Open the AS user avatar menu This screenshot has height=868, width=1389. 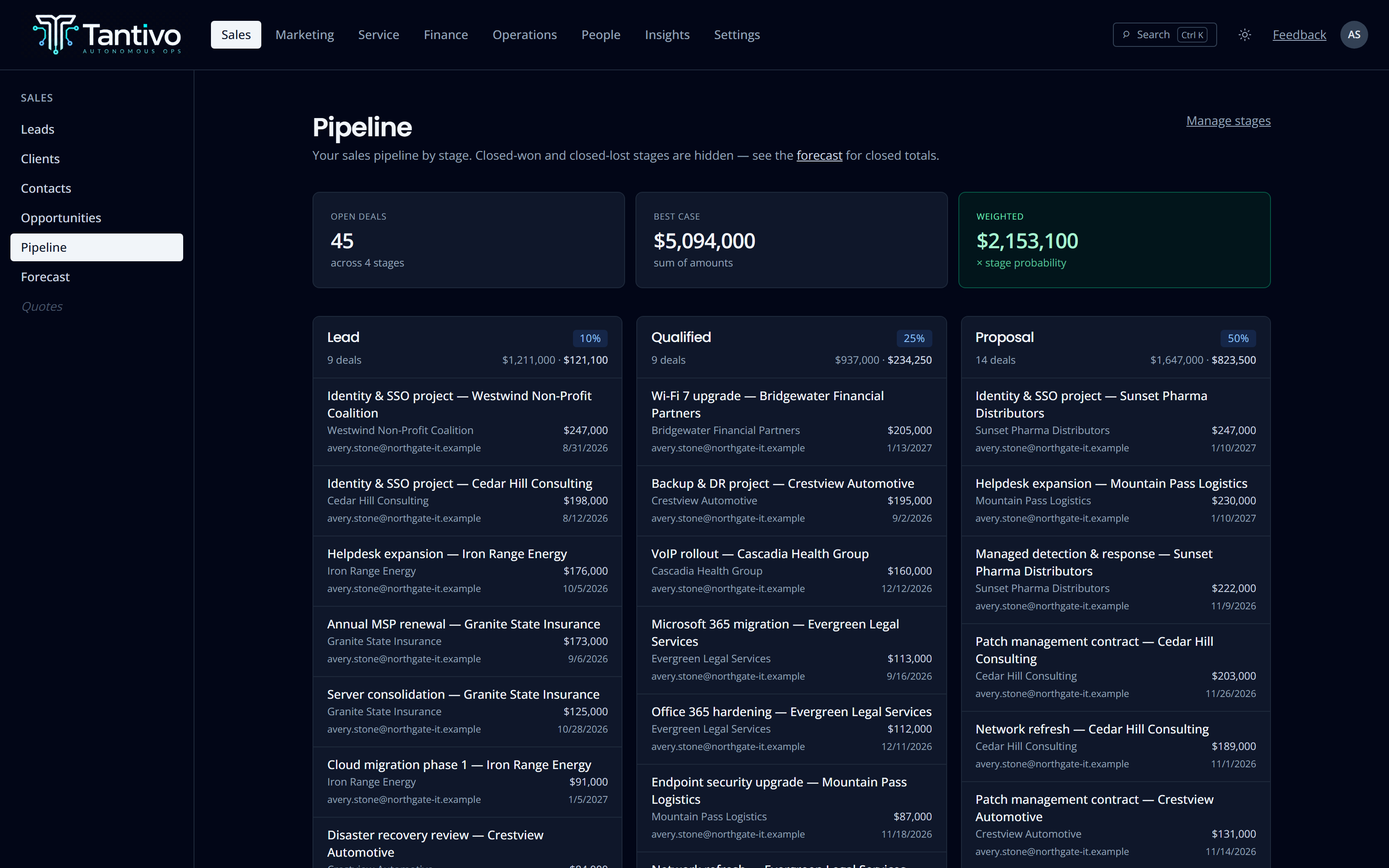(1354, 35)
